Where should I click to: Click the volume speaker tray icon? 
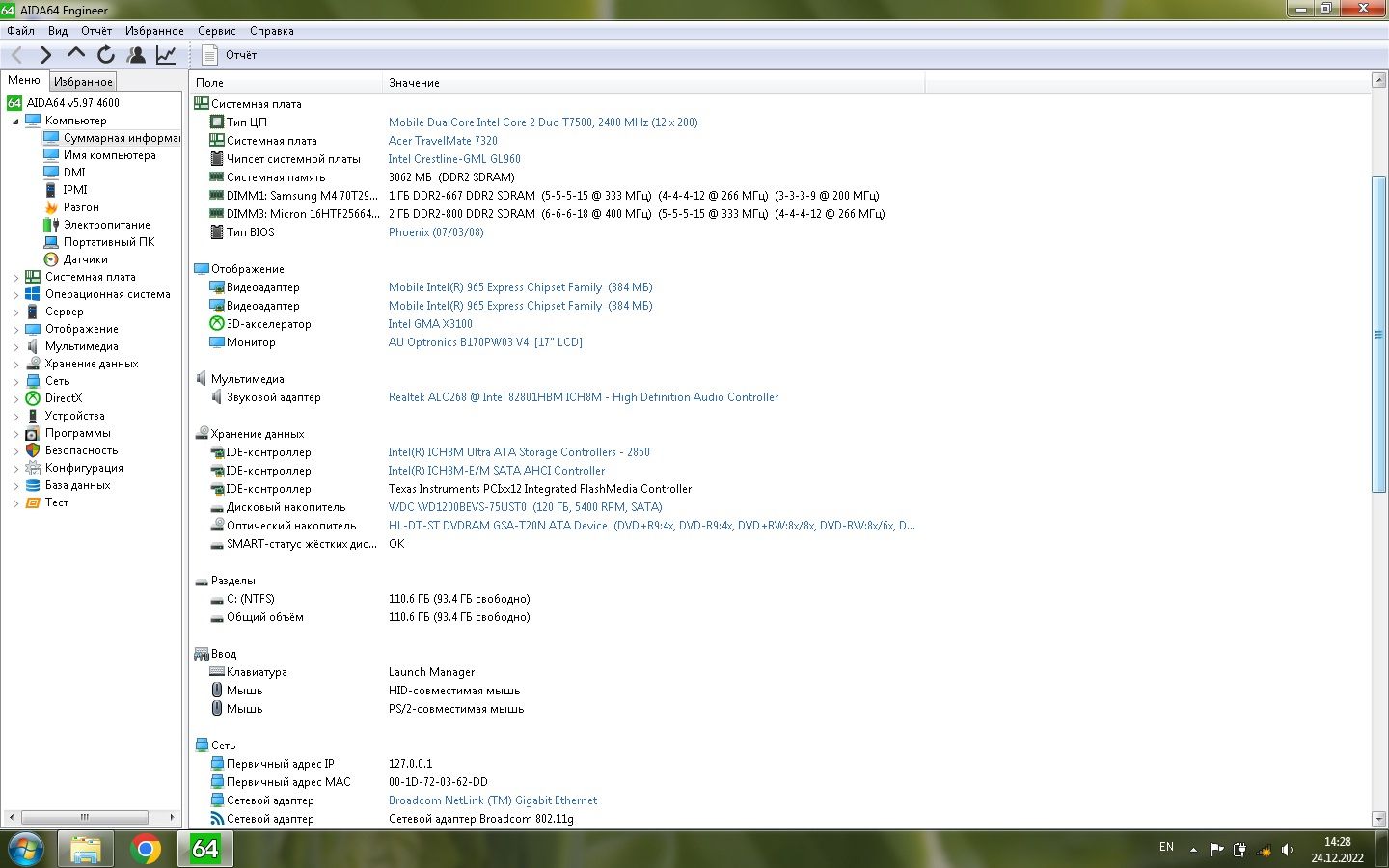(1287, 850)
